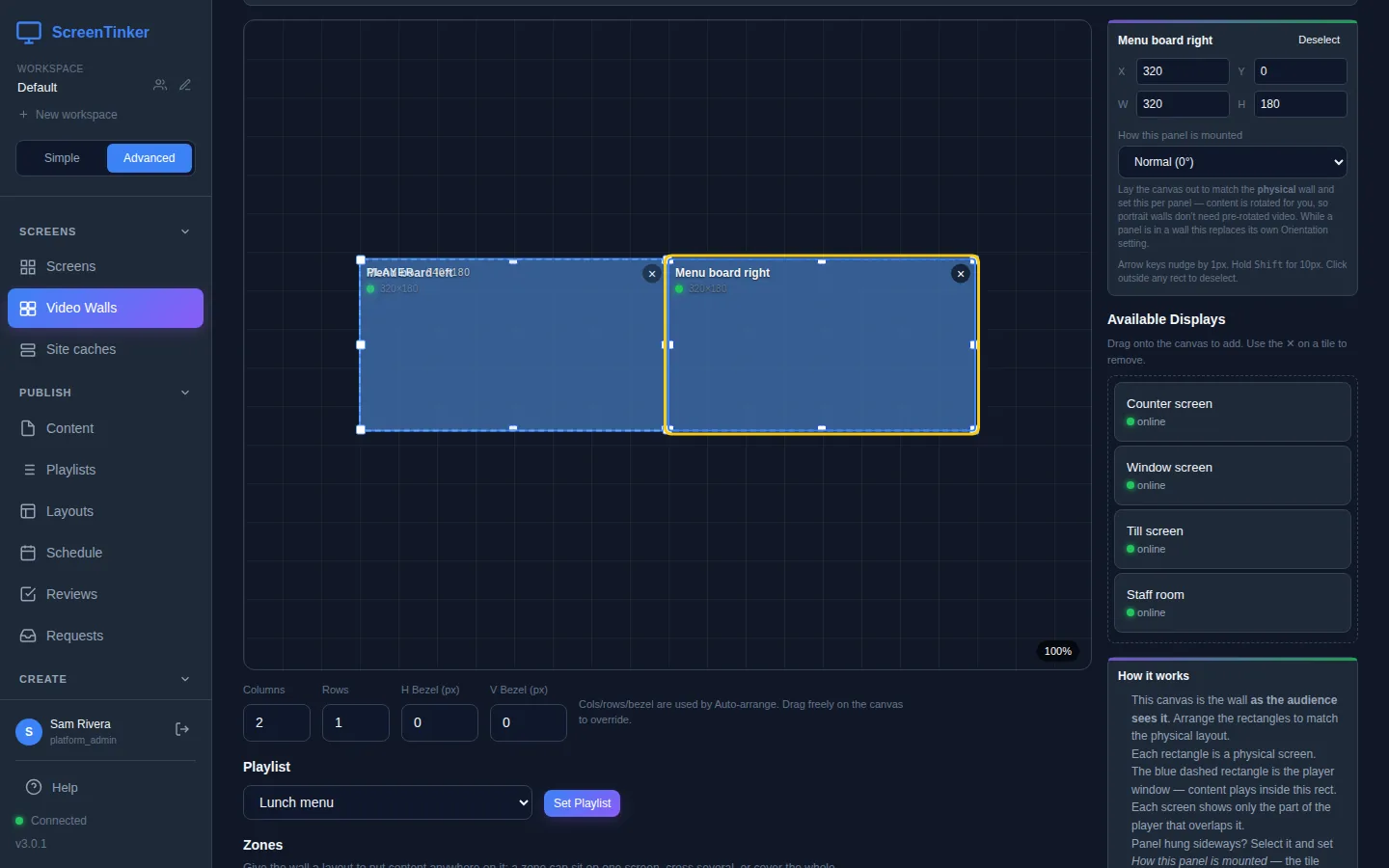Click the pencil icon to rename workspace

click(x=185, y=85)
